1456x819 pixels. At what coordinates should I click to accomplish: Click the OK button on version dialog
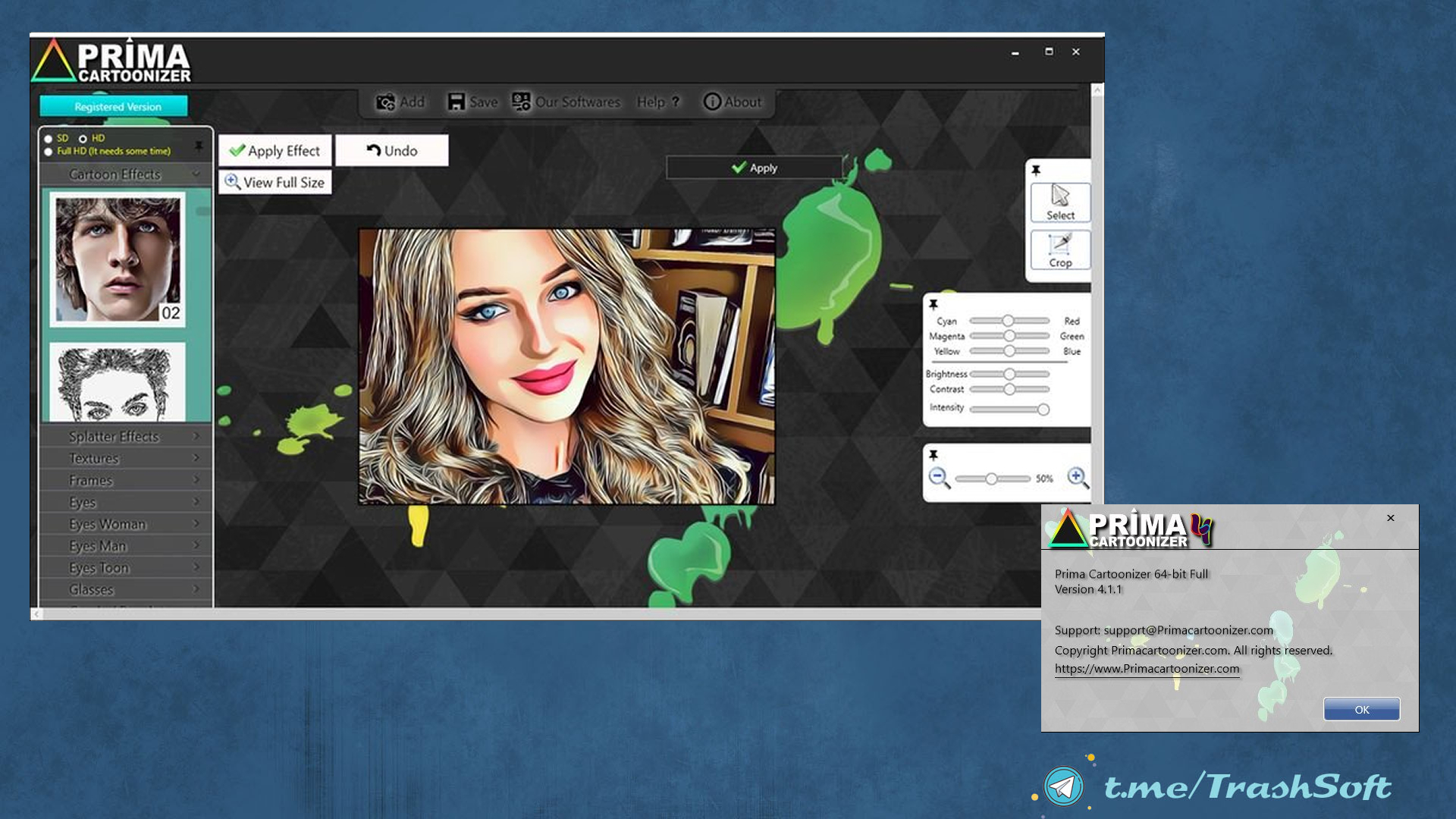pyautogui.click(x=1362, y=709)
